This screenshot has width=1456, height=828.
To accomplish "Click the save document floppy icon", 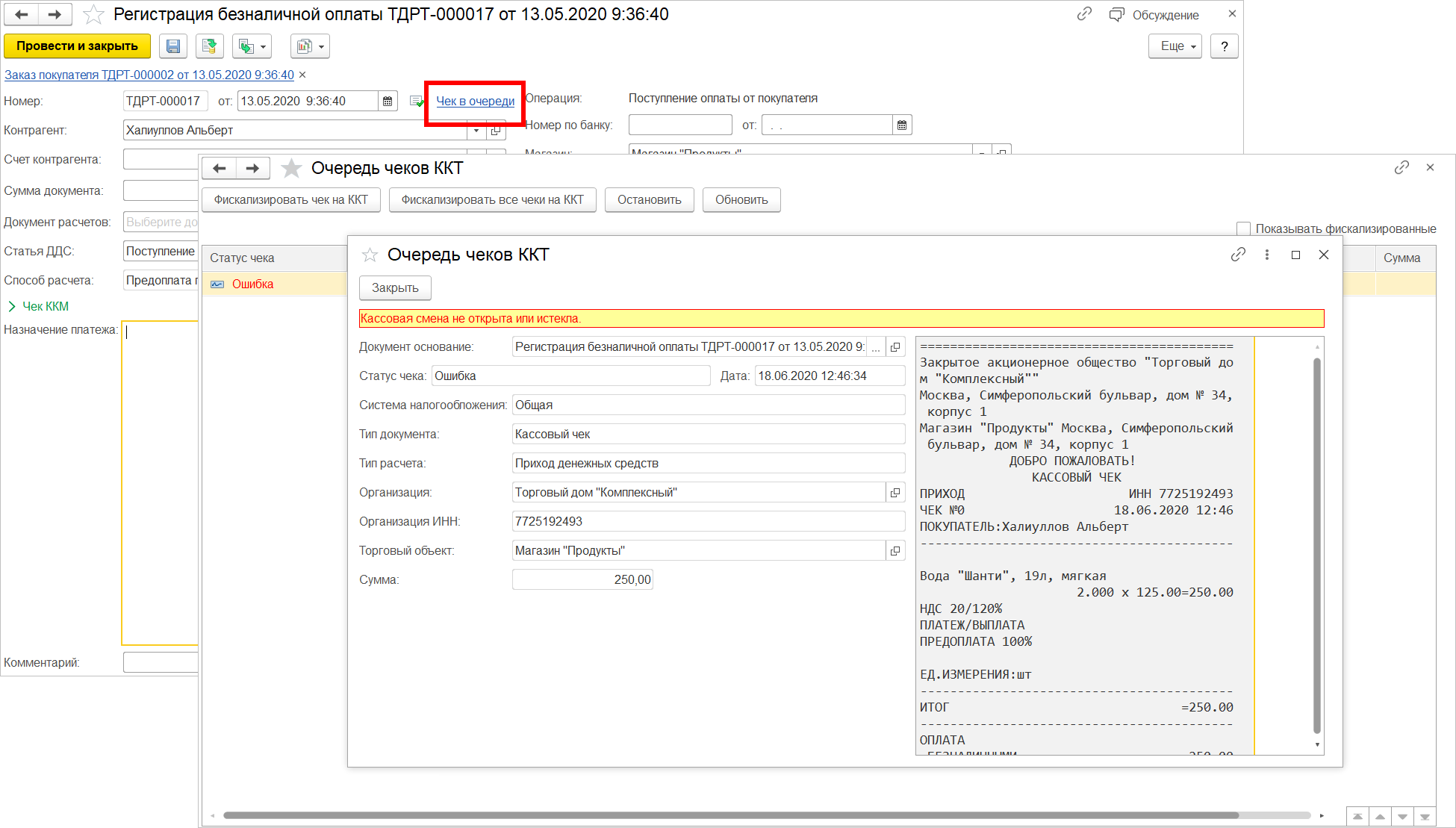I will [x=173, y=46].
